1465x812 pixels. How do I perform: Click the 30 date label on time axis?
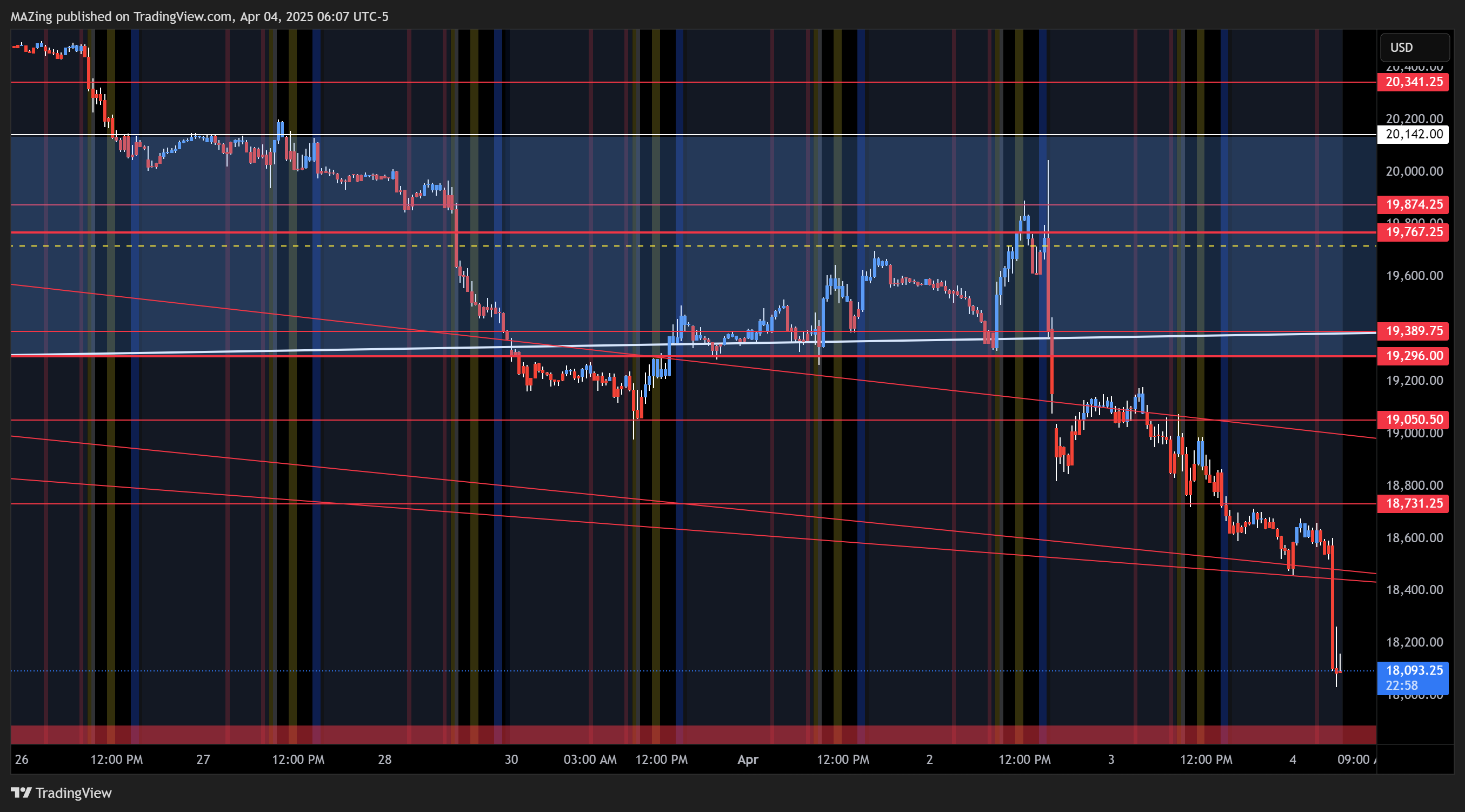pos(511,759)
